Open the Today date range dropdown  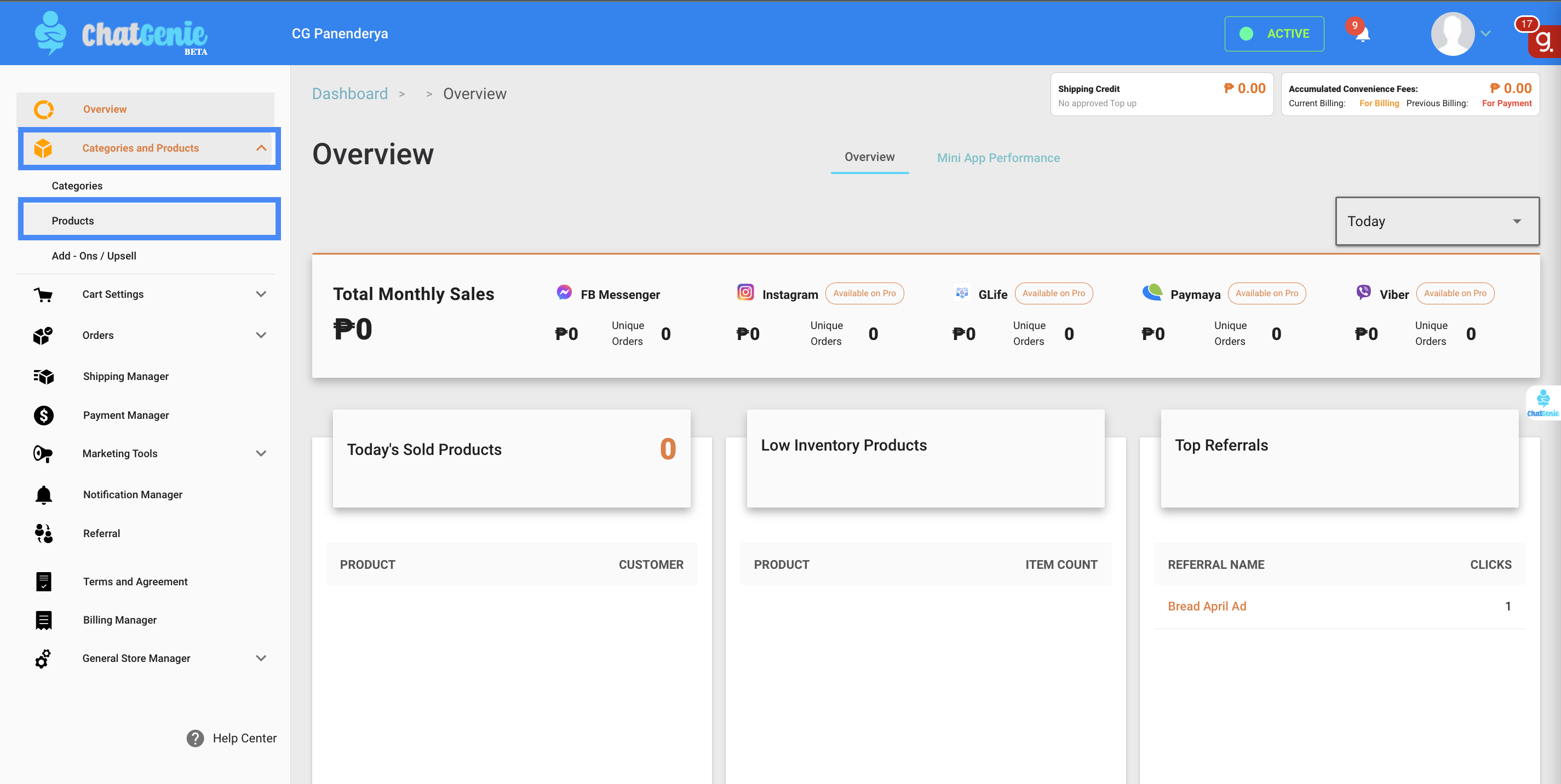pyautogui.click(x=1437, y=221)
